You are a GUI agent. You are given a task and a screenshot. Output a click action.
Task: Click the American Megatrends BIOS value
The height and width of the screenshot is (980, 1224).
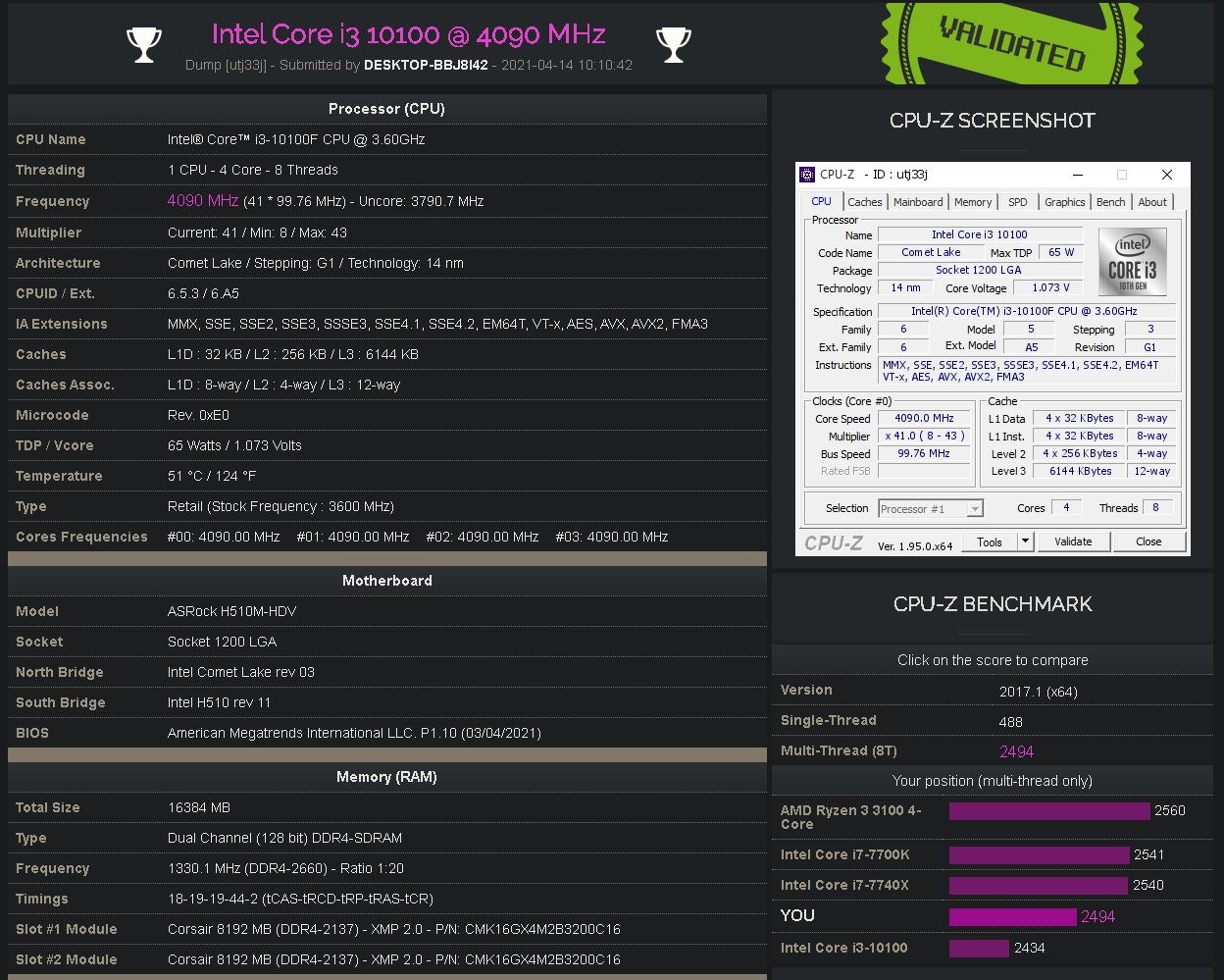click(x=354, y=733)
